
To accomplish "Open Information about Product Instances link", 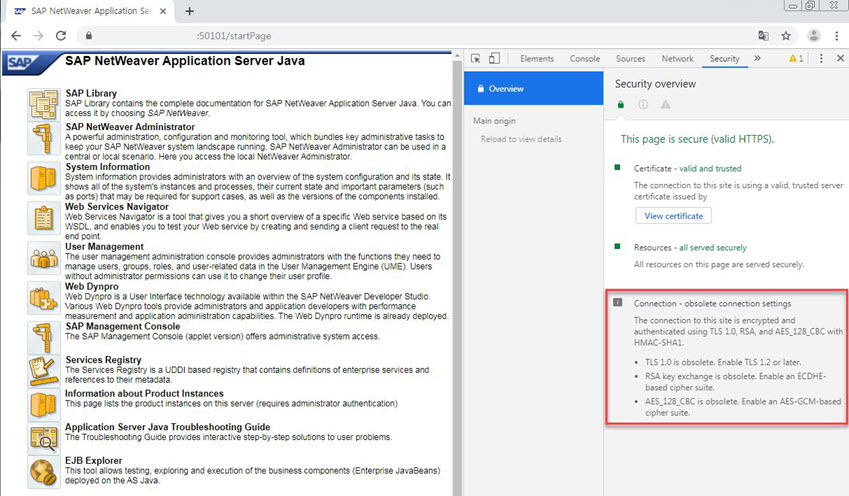I will point(144,394).
